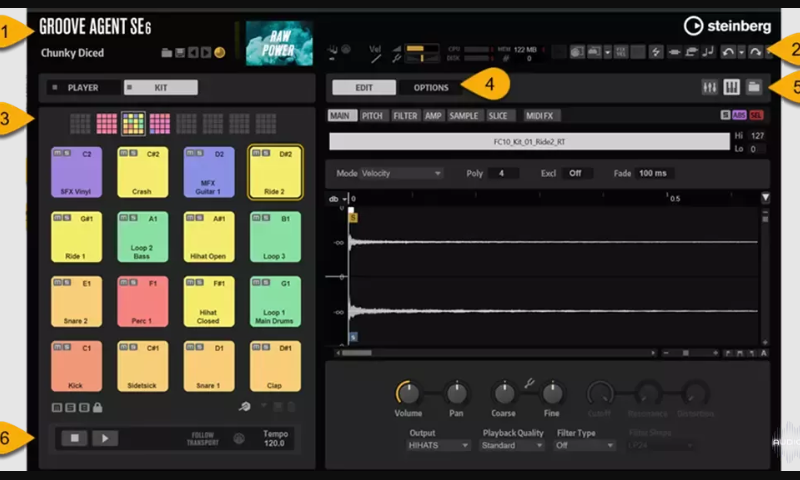The height and width of the screenshot is (480, 800).
Task: Trigger the Loop 1 Main Drums pad
Action: click(275, 301)
